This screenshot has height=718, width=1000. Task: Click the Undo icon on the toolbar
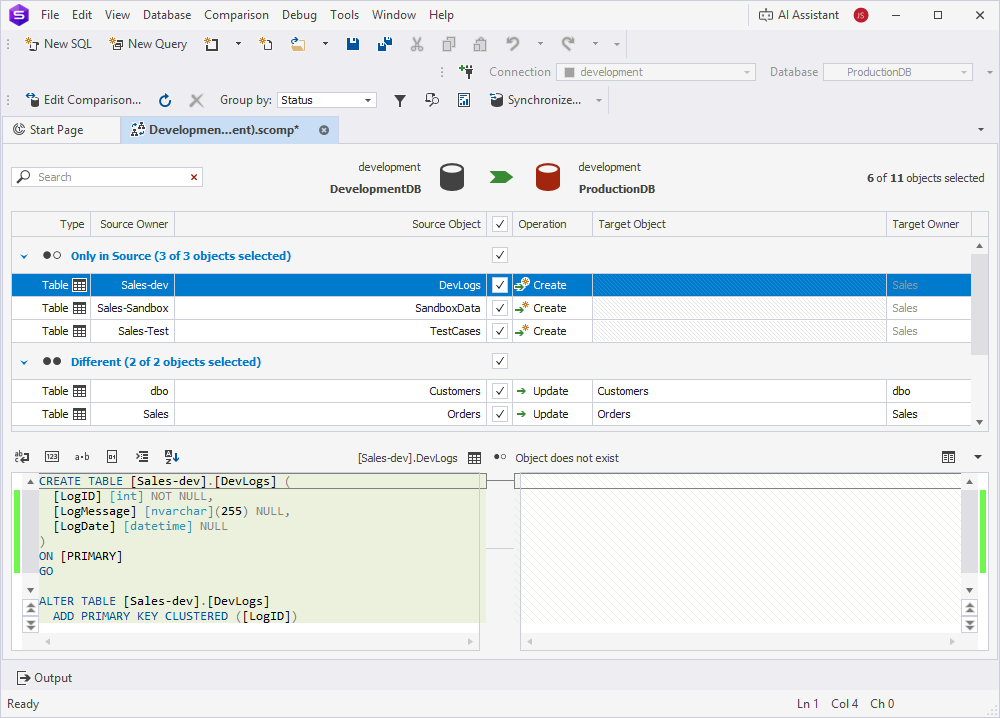(x=511, y=44)
